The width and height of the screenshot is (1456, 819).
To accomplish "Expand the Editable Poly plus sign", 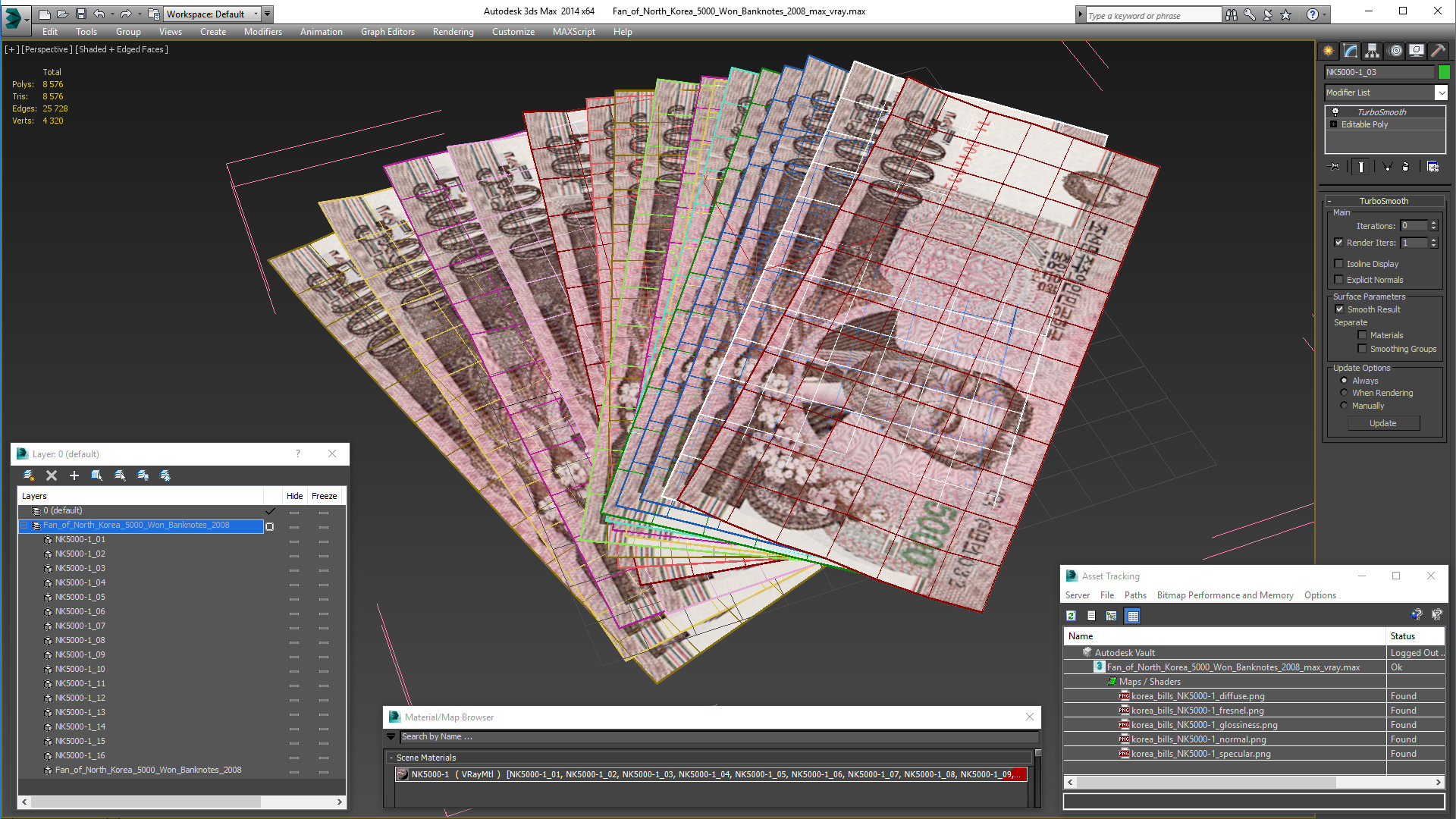I will (1334, 124).
